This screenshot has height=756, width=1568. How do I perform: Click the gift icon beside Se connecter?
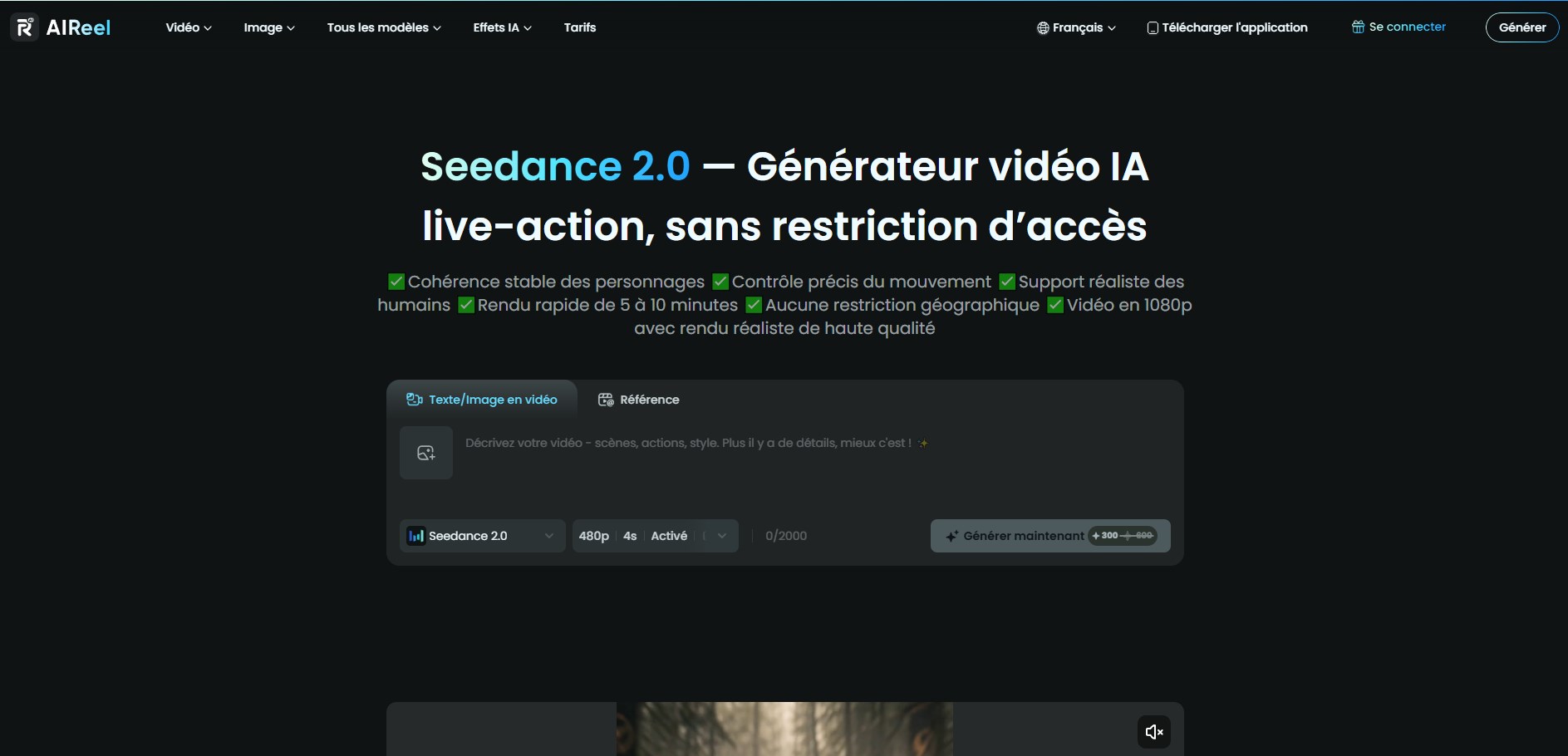coord(1358,27)
